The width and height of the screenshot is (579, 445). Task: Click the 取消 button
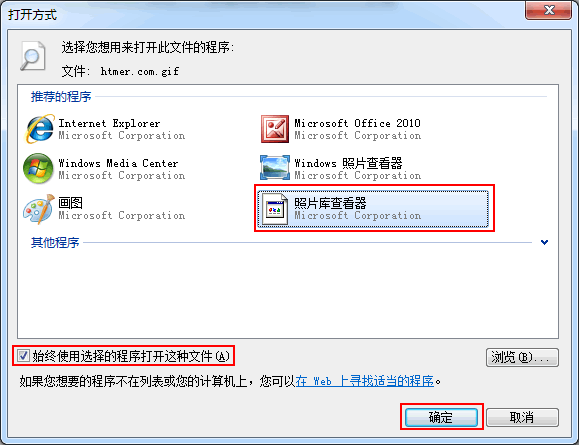point(522,417)
